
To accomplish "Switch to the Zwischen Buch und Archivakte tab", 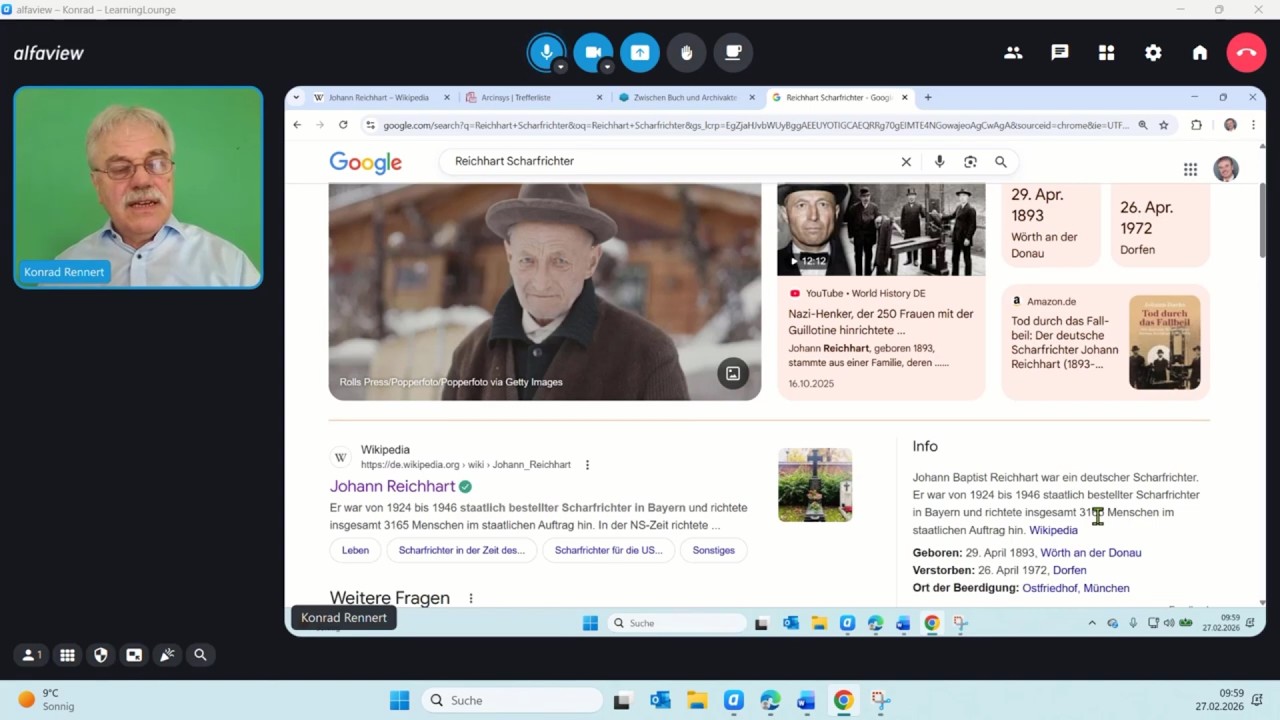I will click(685, 98).
